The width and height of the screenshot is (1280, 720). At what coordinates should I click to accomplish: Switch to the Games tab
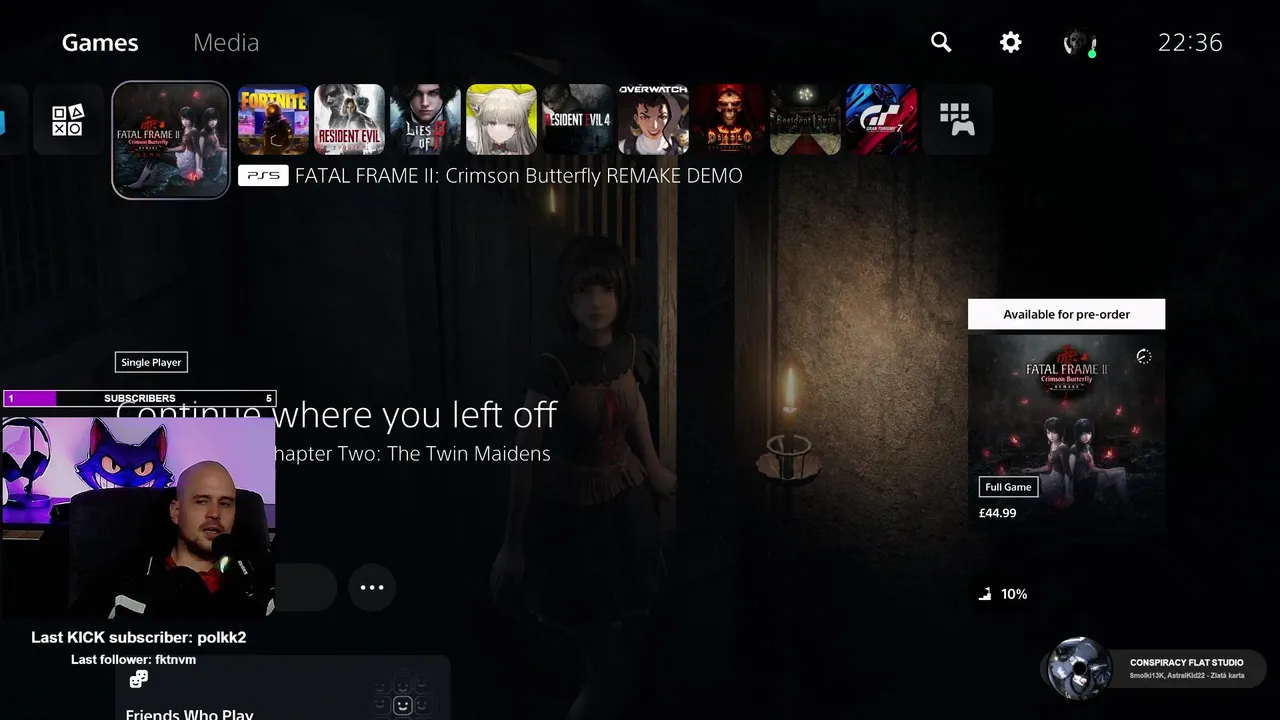(100, 42)
